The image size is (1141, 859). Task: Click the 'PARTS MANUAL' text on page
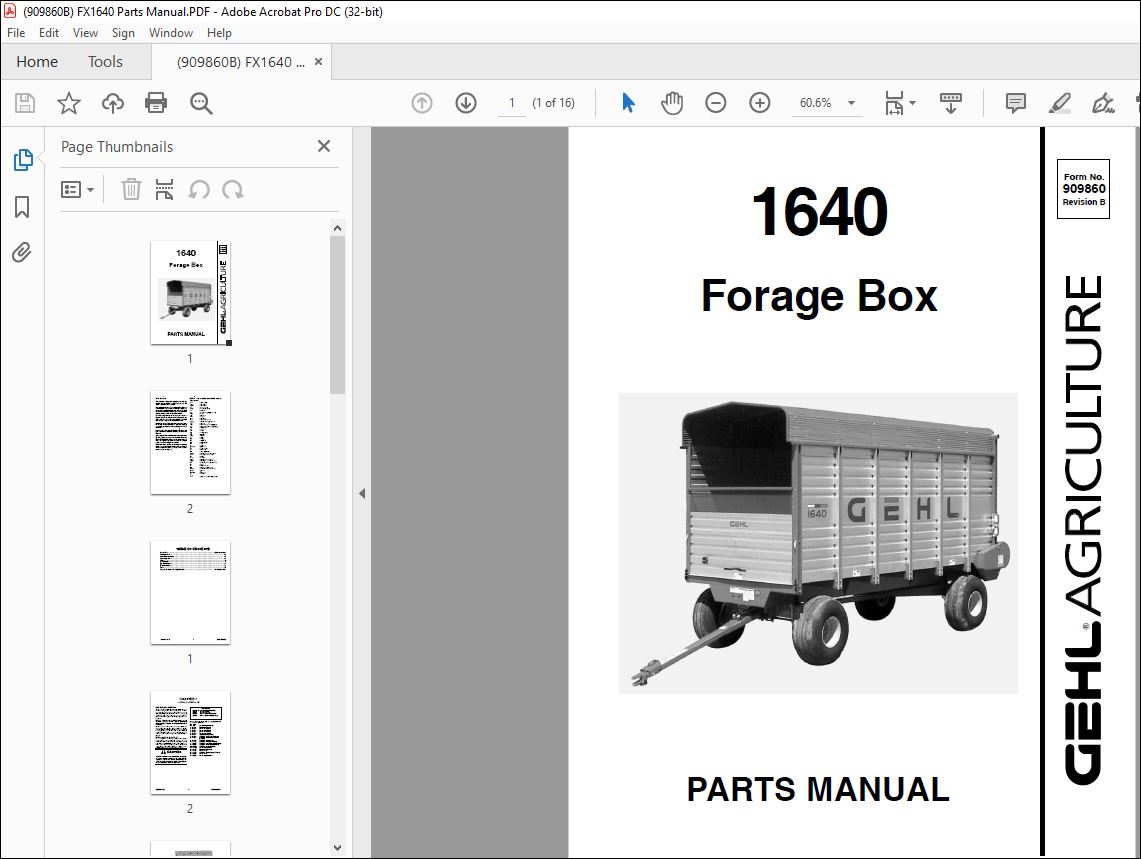click(818, 789)
